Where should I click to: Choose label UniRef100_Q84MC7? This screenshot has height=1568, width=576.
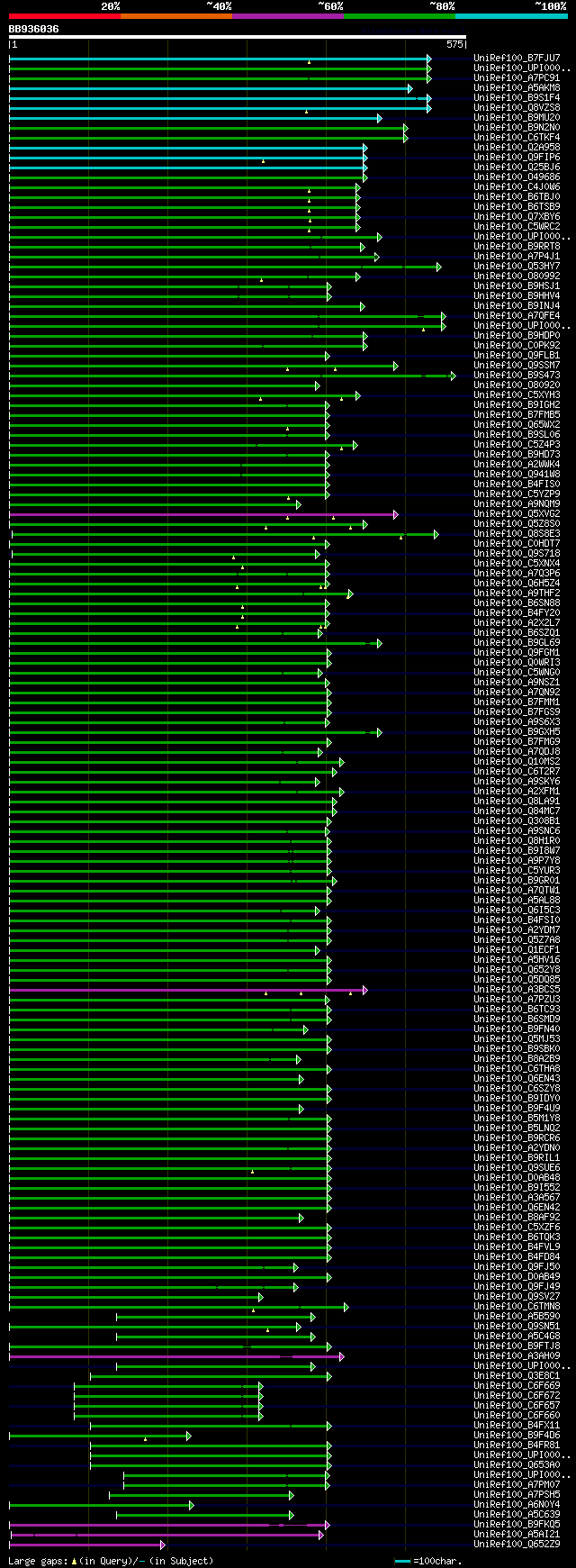coord(517,811)
